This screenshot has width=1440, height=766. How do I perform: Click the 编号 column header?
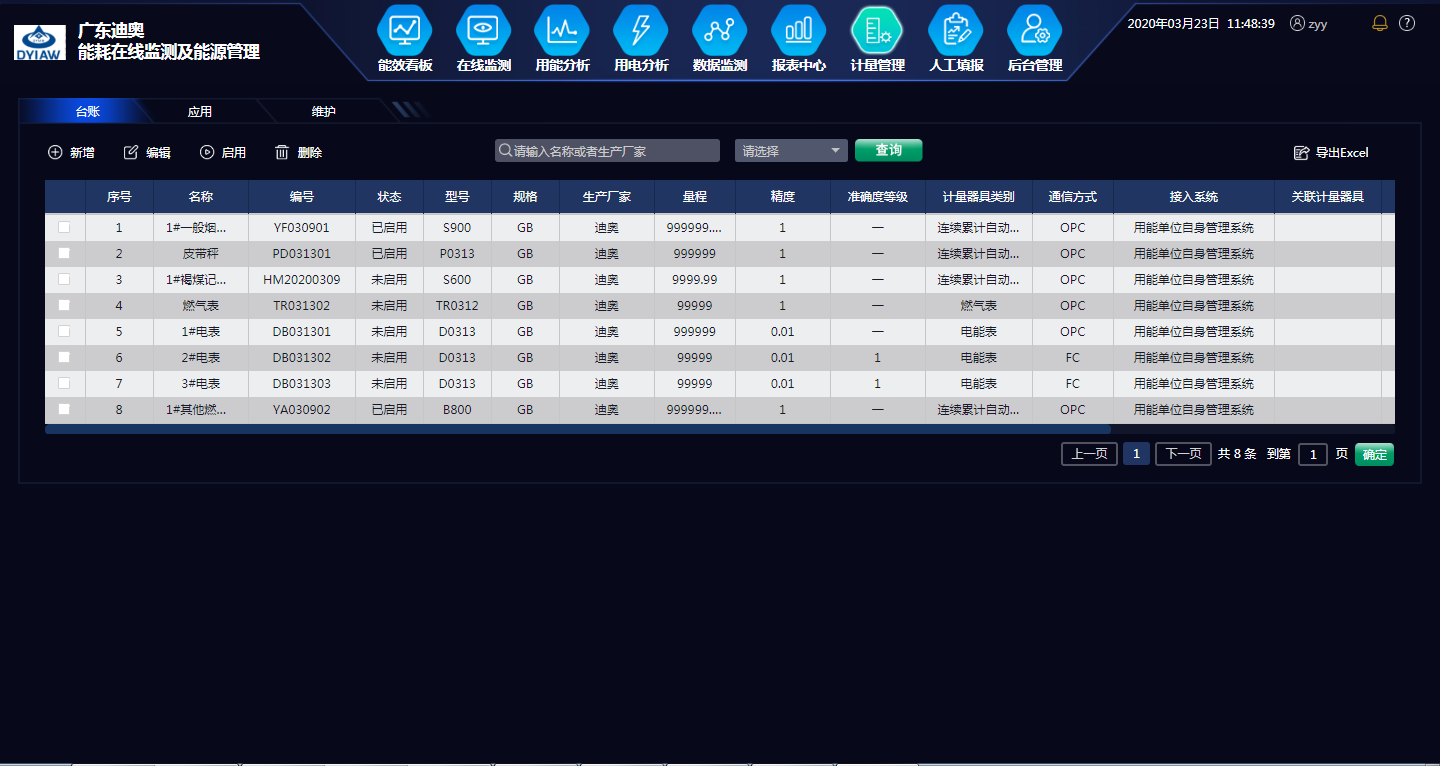pos(302,197)
